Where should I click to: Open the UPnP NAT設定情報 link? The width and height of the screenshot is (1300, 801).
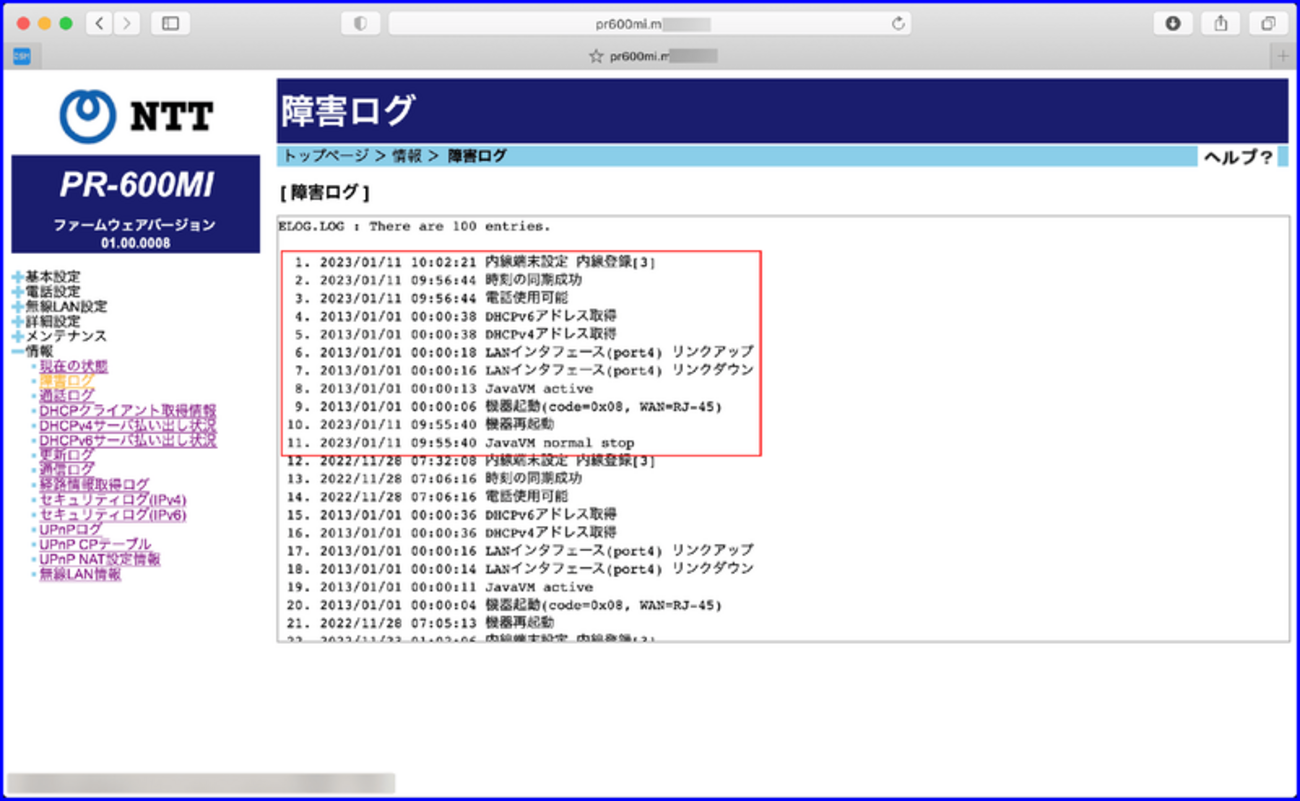pos(100,559)
